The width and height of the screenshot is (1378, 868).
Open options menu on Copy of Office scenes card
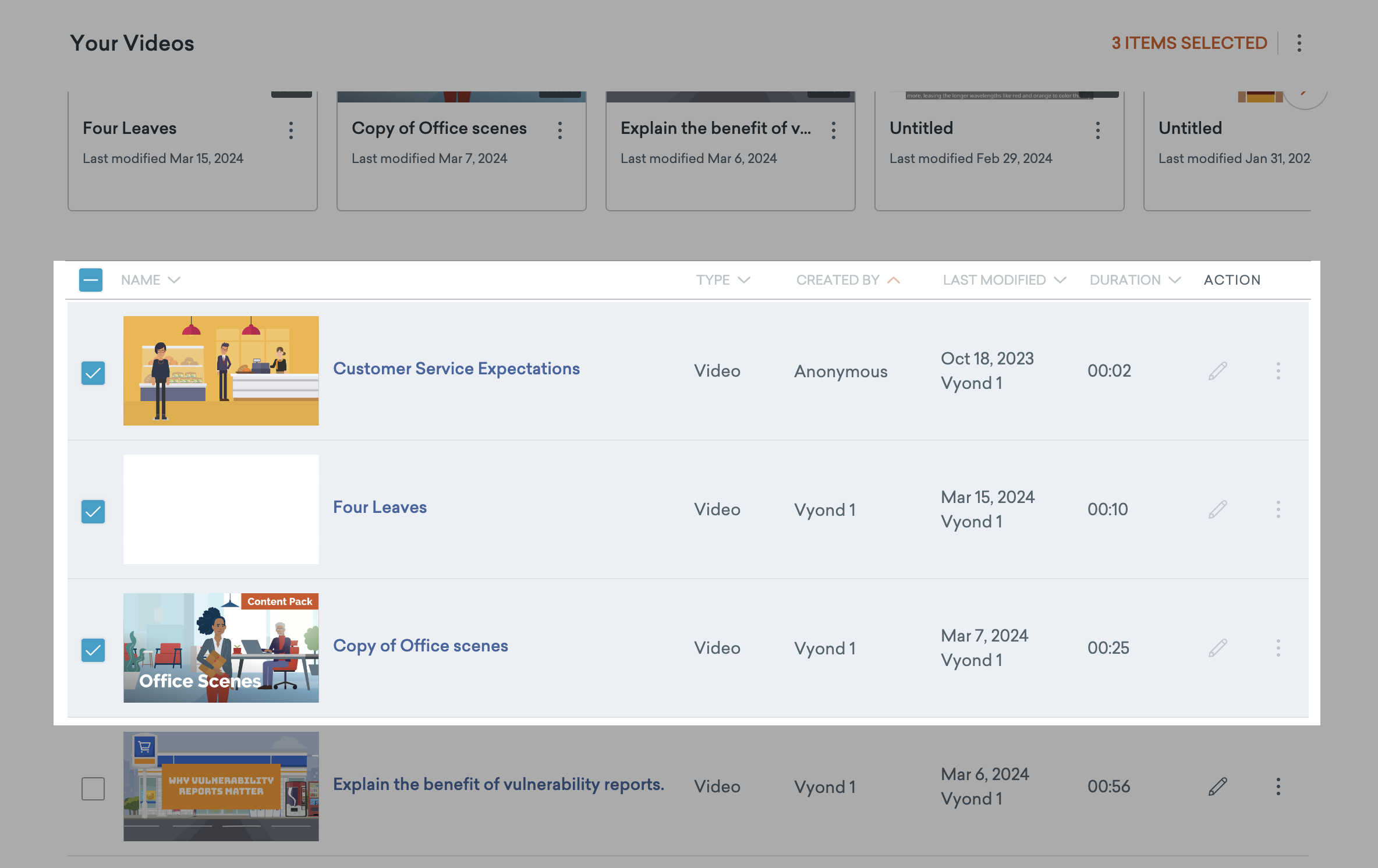[559, 130]
